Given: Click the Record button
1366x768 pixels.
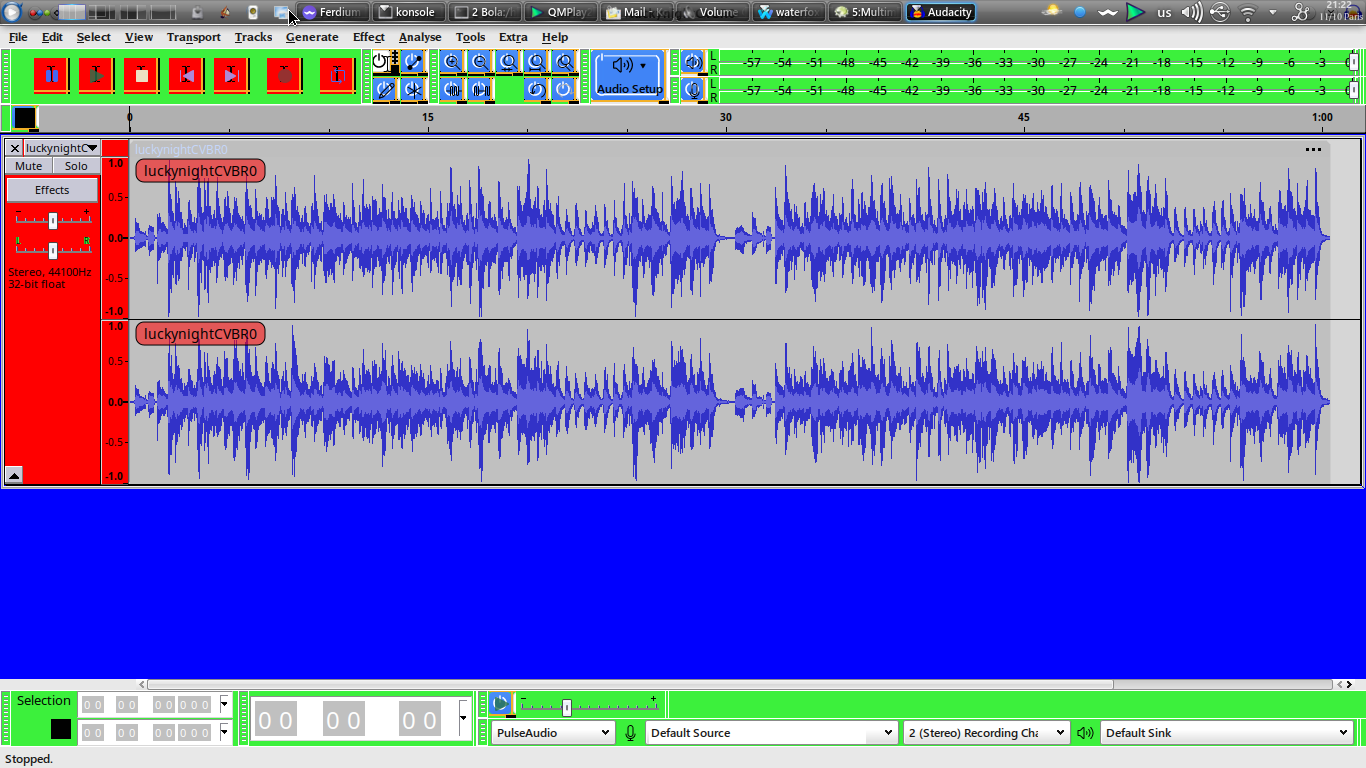Looking at the screenshot, I should pyautogui.click(x=285, y=75).
